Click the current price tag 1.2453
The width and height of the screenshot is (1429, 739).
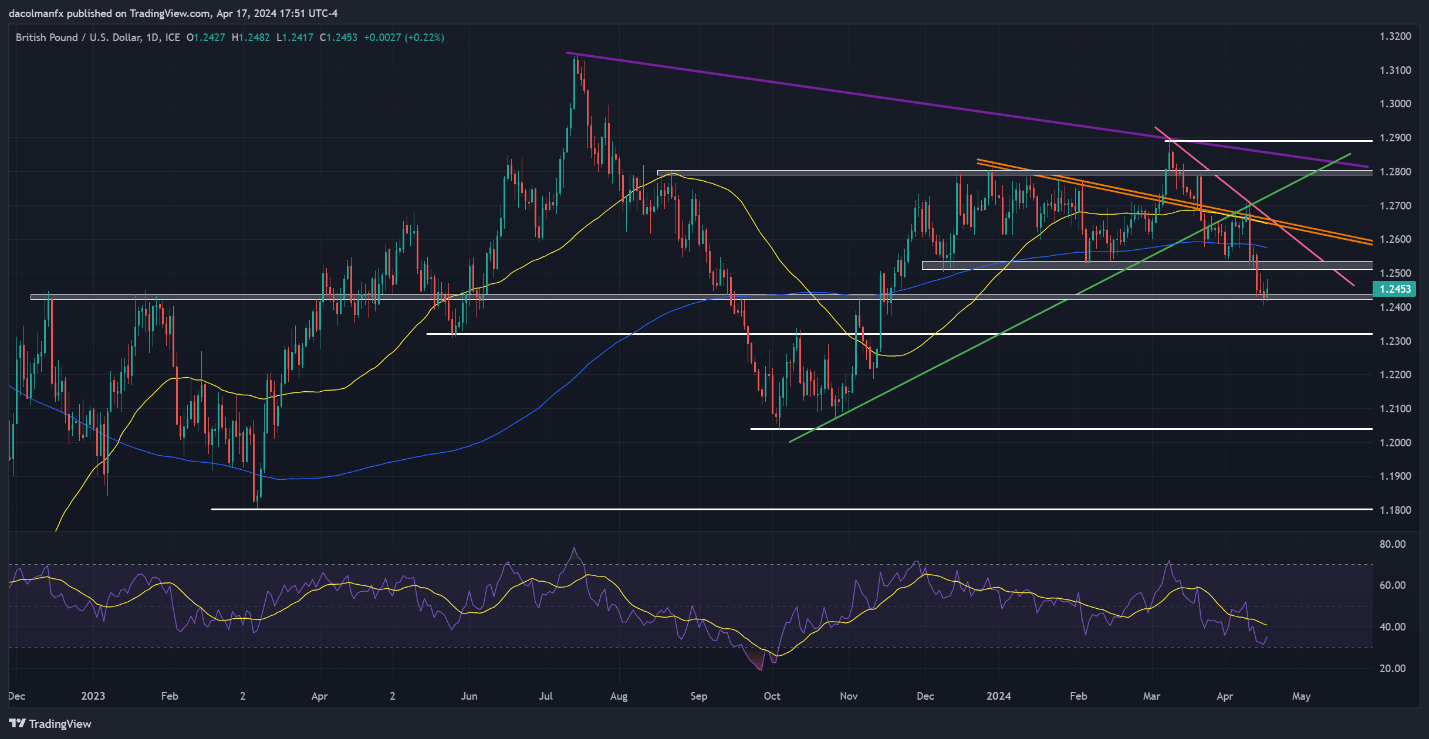[1396, 289]
